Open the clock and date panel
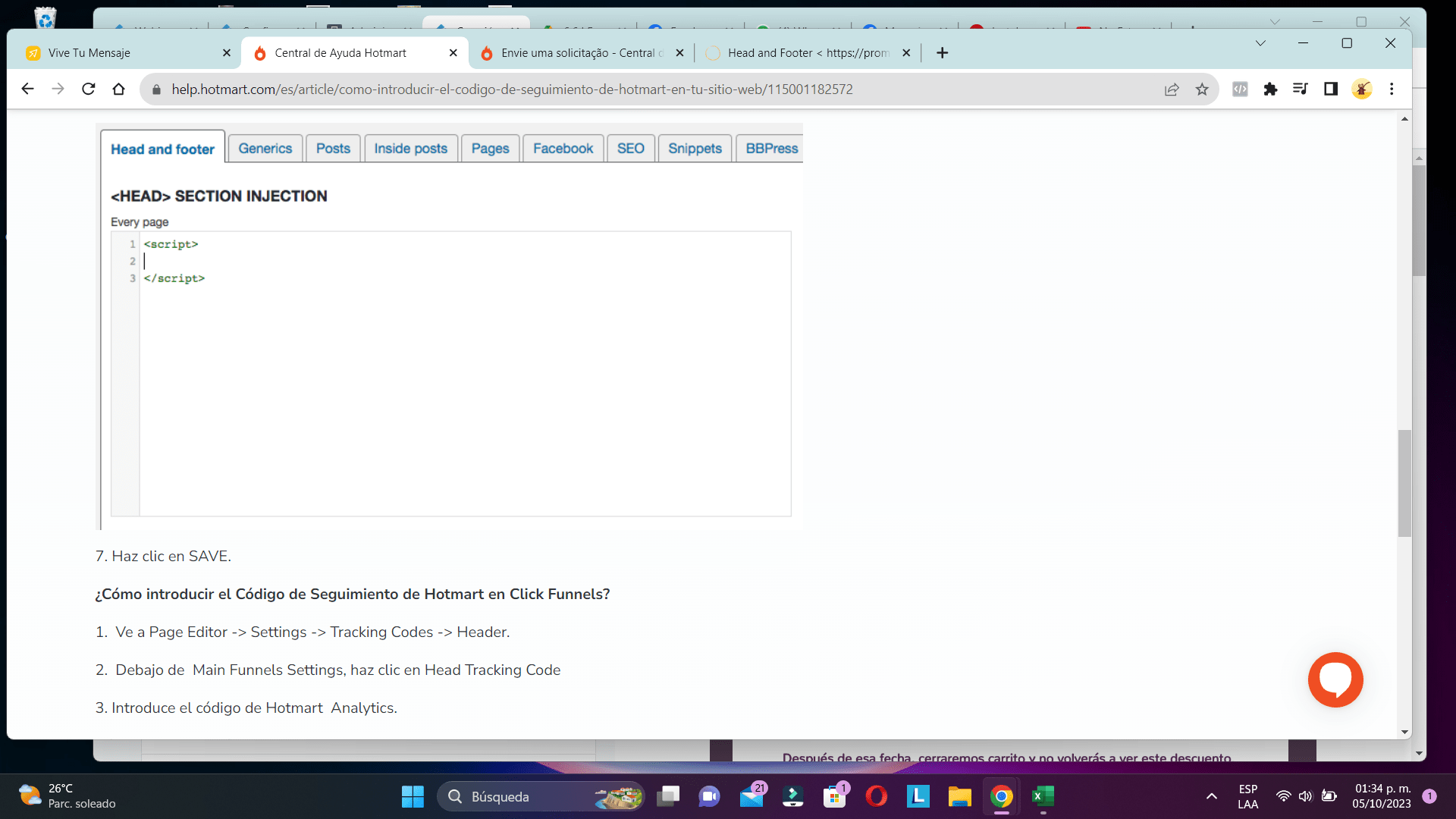1456x819 pixels. [1382, 796]
